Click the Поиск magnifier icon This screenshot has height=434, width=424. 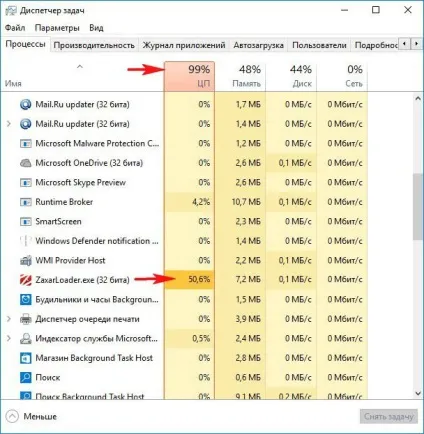[x=26, y=377]
